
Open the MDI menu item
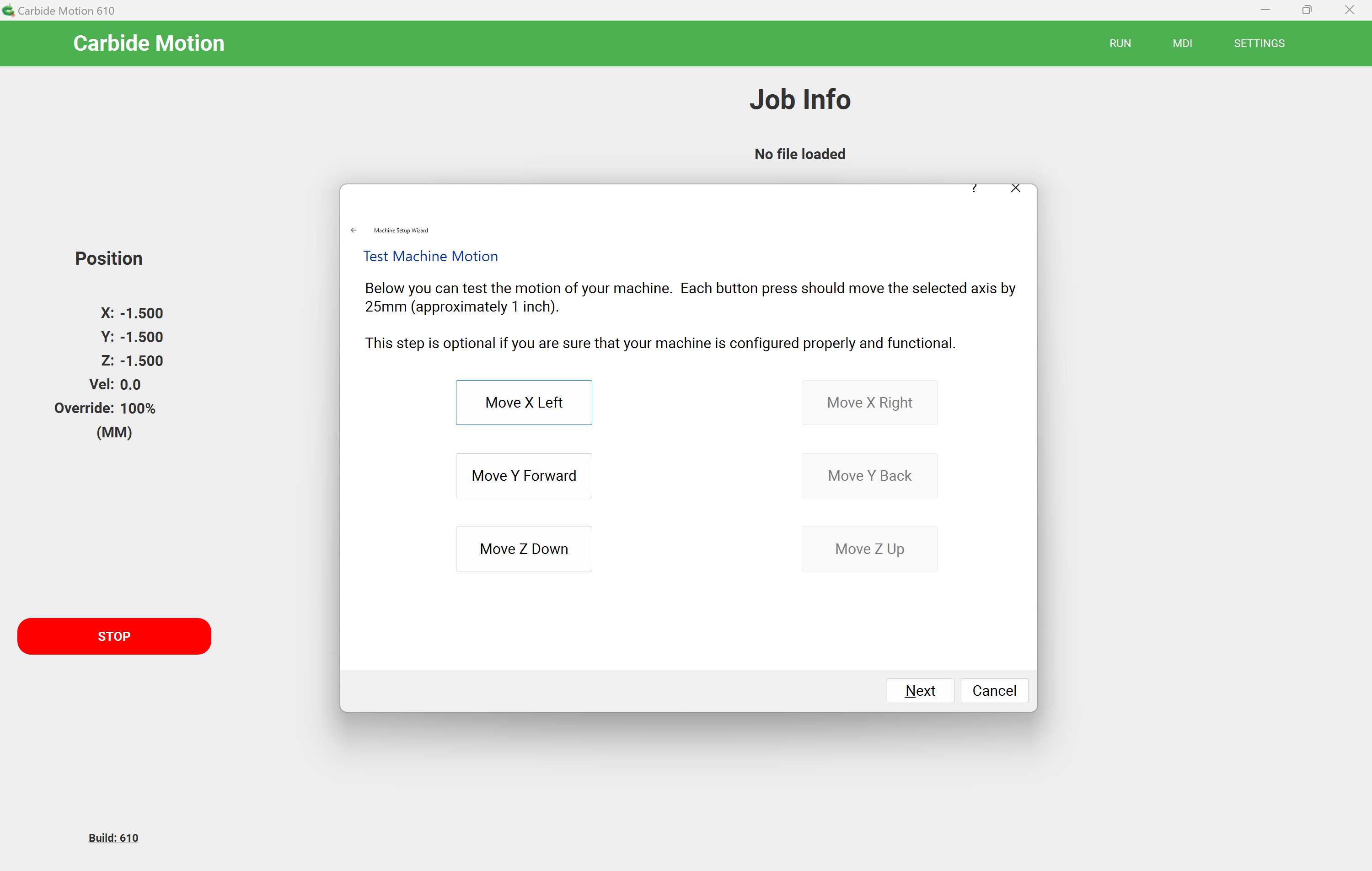[1182, 43]
